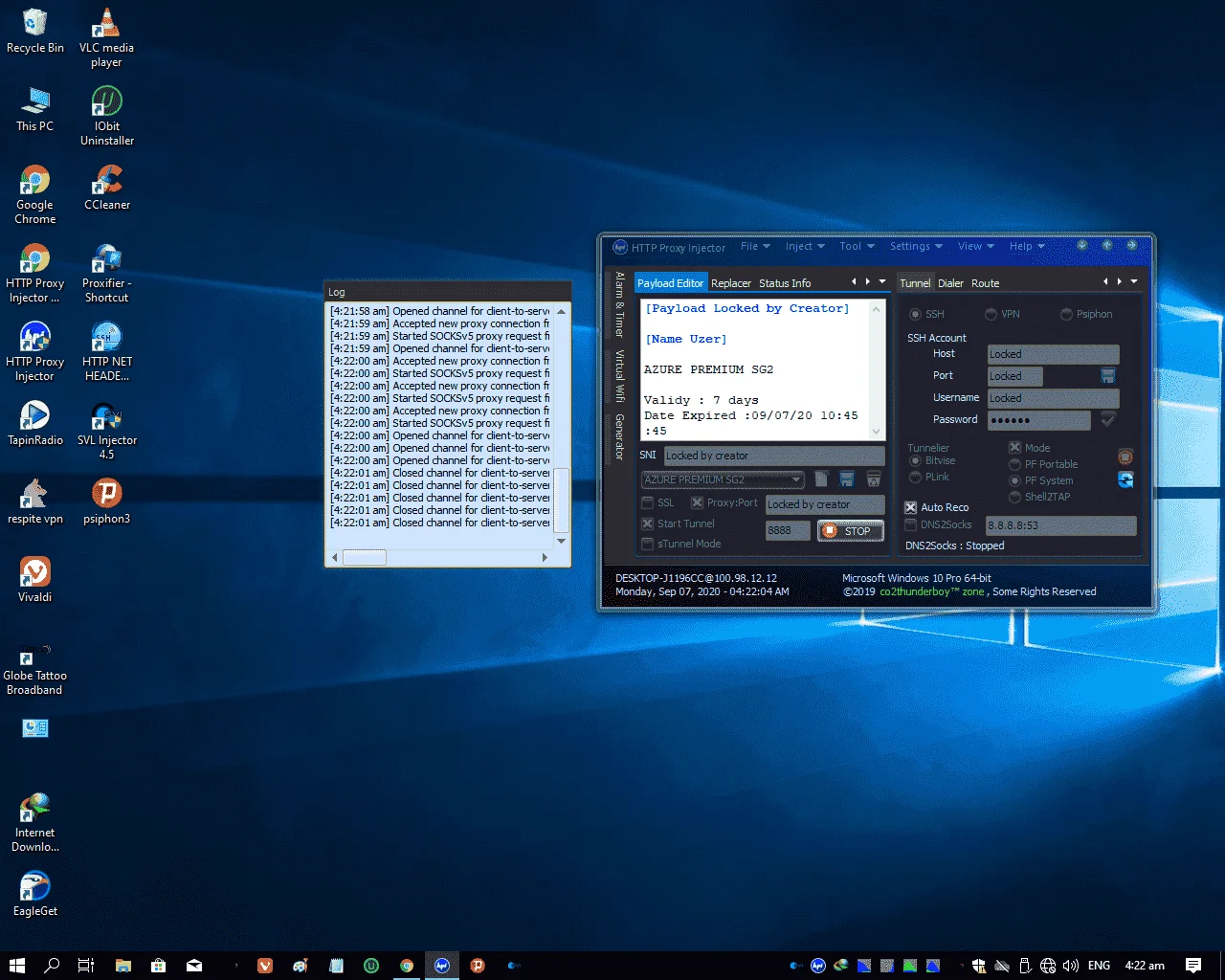Click the SNI input field
The image size is (1225, 980).
(774, 456)
